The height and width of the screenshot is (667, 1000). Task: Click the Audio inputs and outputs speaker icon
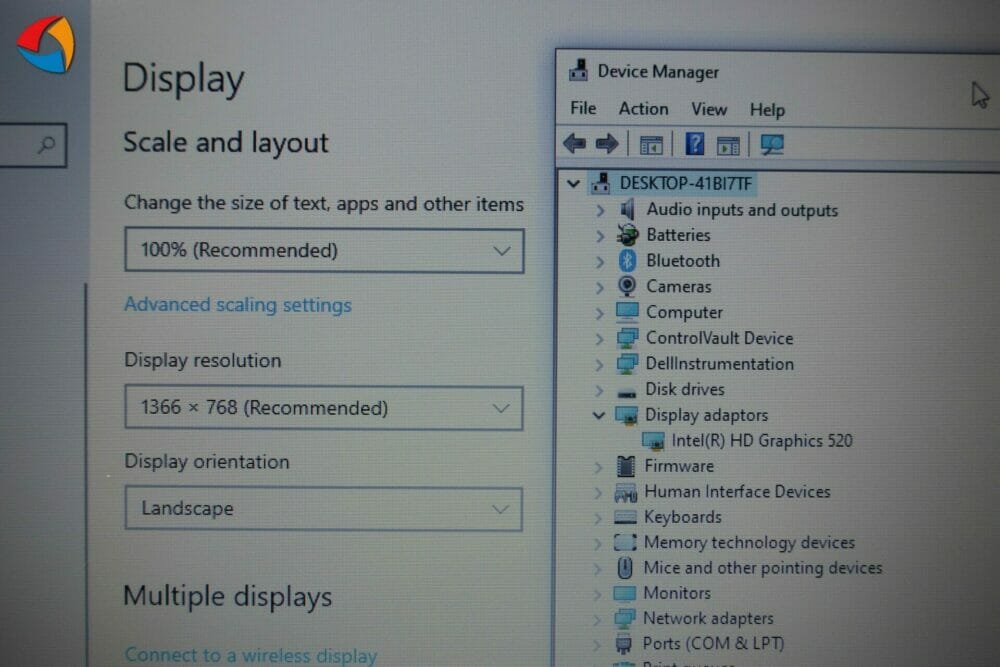[x=628, y=209]
